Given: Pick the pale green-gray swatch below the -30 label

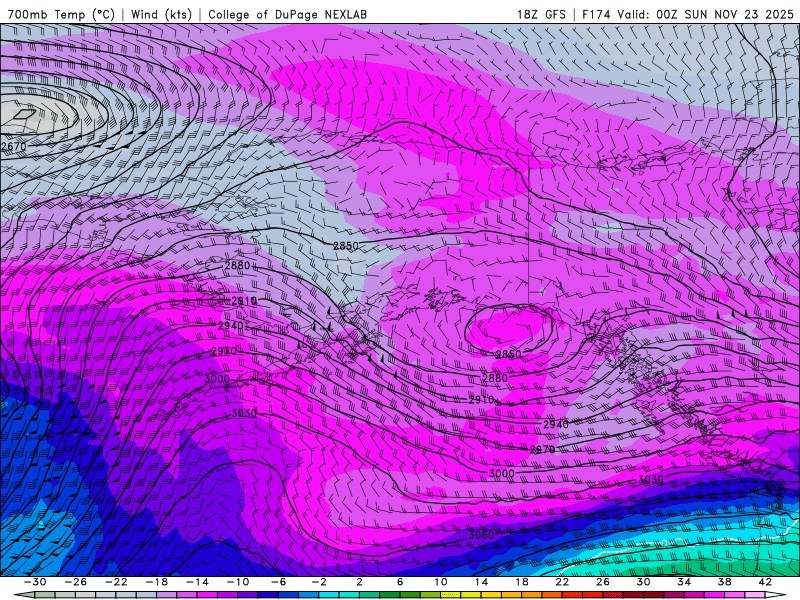Looking at the screenshot, I should pyautogui.click(x=45, y=595).
